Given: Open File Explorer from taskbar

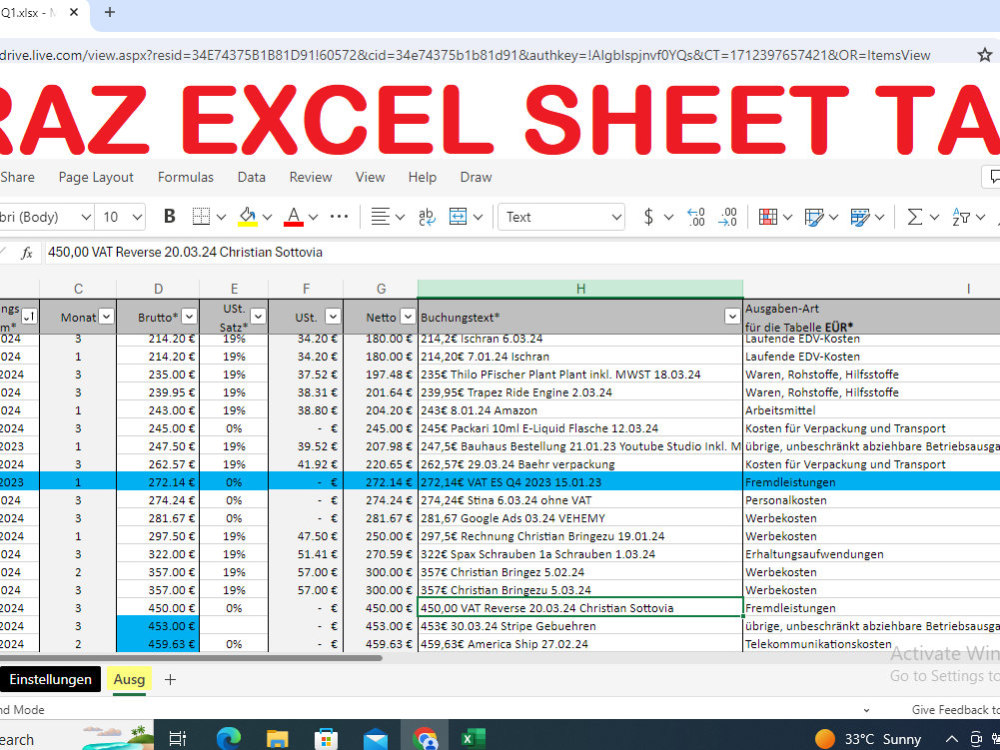Looking at the screenshot, I should tap(277, 739).
